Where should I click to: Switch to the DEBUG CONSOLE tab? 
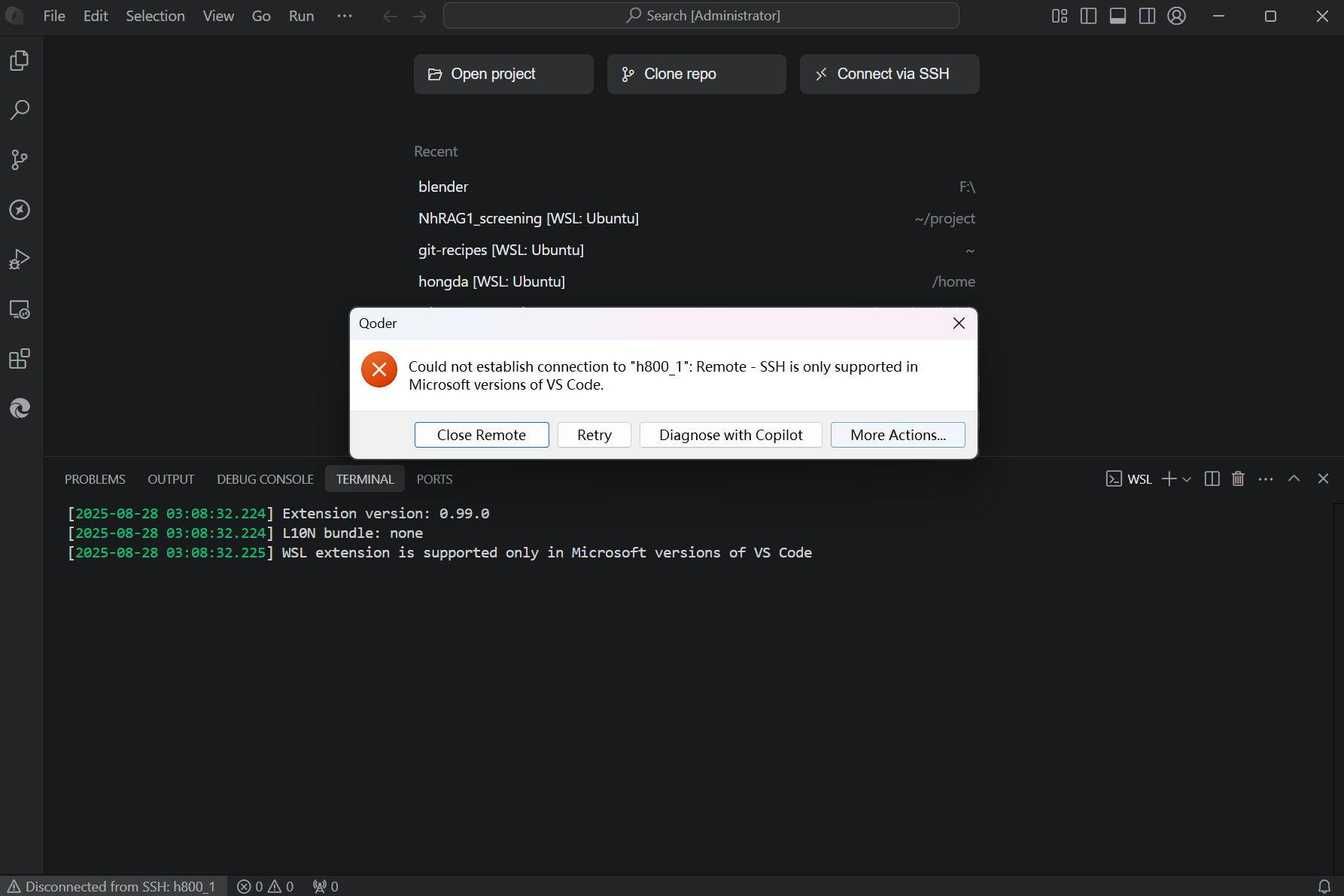pos(265,479)
